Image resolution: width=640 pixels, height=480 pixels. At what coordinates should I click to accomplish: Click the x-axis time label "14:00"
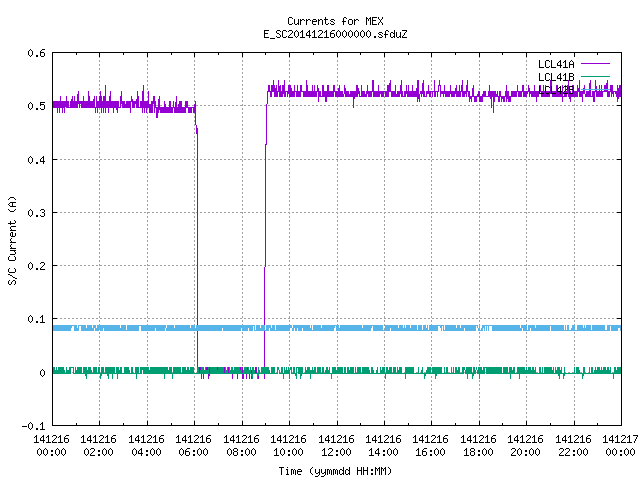click(383, 452)
